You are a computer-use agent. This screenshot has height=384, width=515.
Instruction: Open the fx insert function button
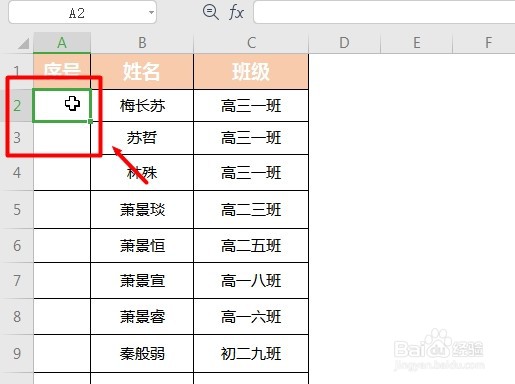coord(236,13)
